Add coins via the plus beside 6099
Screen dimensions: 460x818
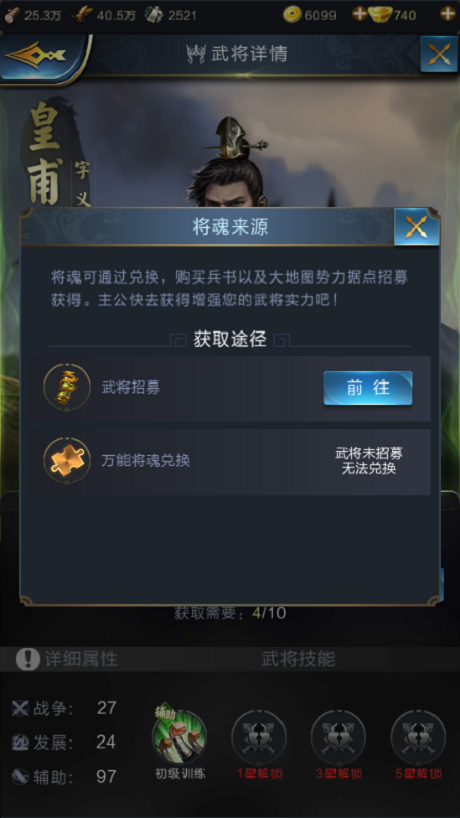(x=359, y=14)
